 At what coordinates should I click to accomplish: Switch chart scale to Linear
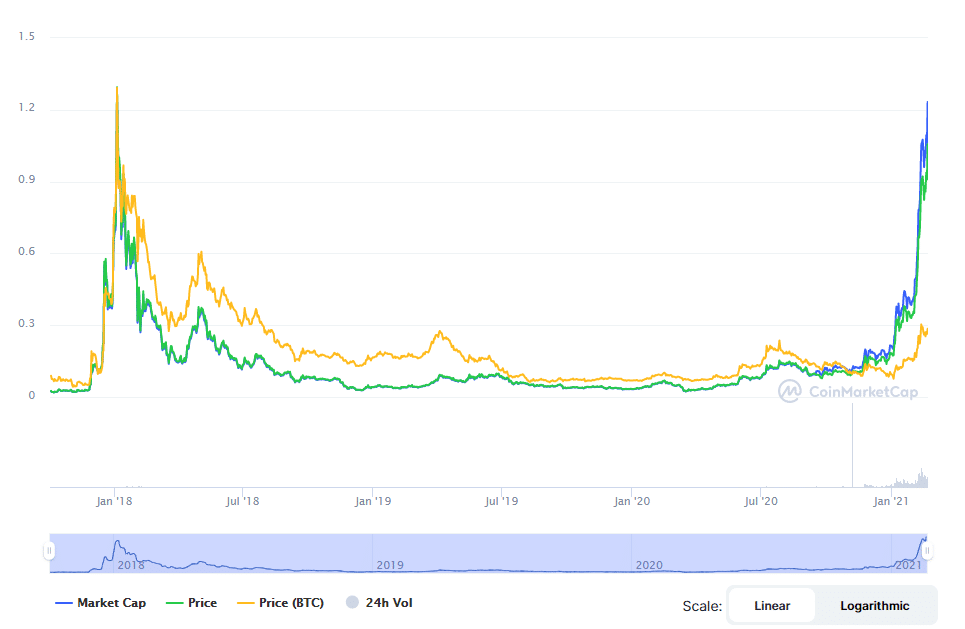pos(771,605)
